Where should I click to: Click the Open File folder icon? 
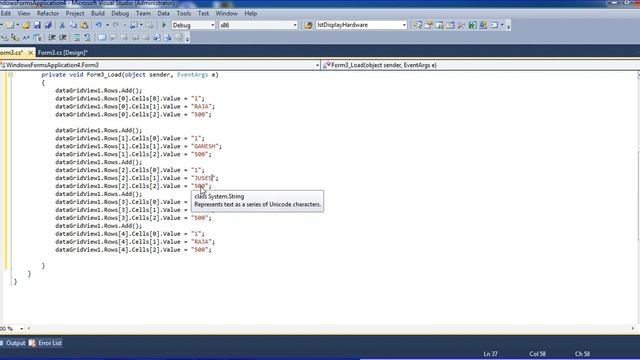[26, 25]
